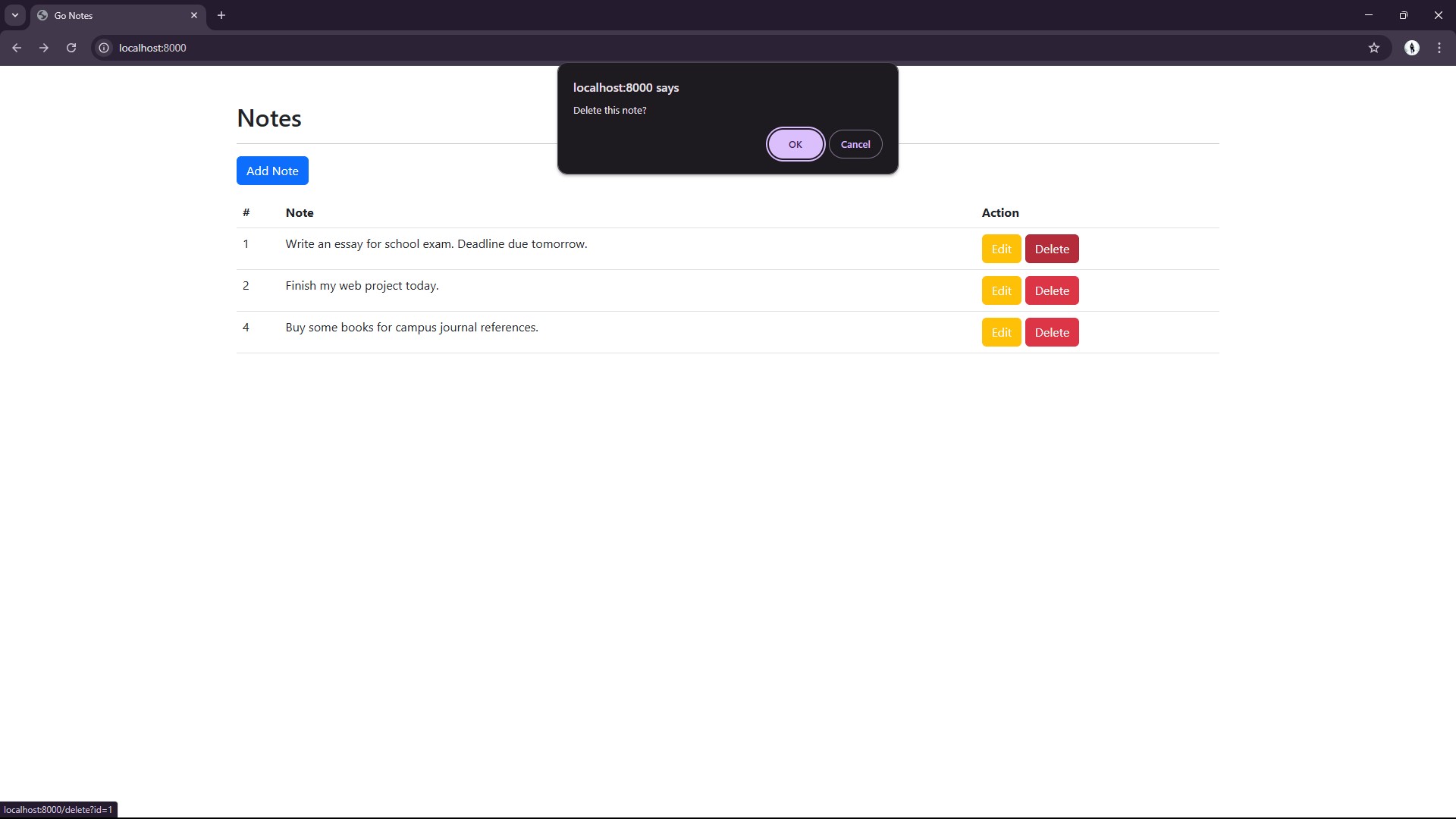Screen dimensions: 1456x819
Task: Click the 'Action' column header
Action: point(1000,213)
